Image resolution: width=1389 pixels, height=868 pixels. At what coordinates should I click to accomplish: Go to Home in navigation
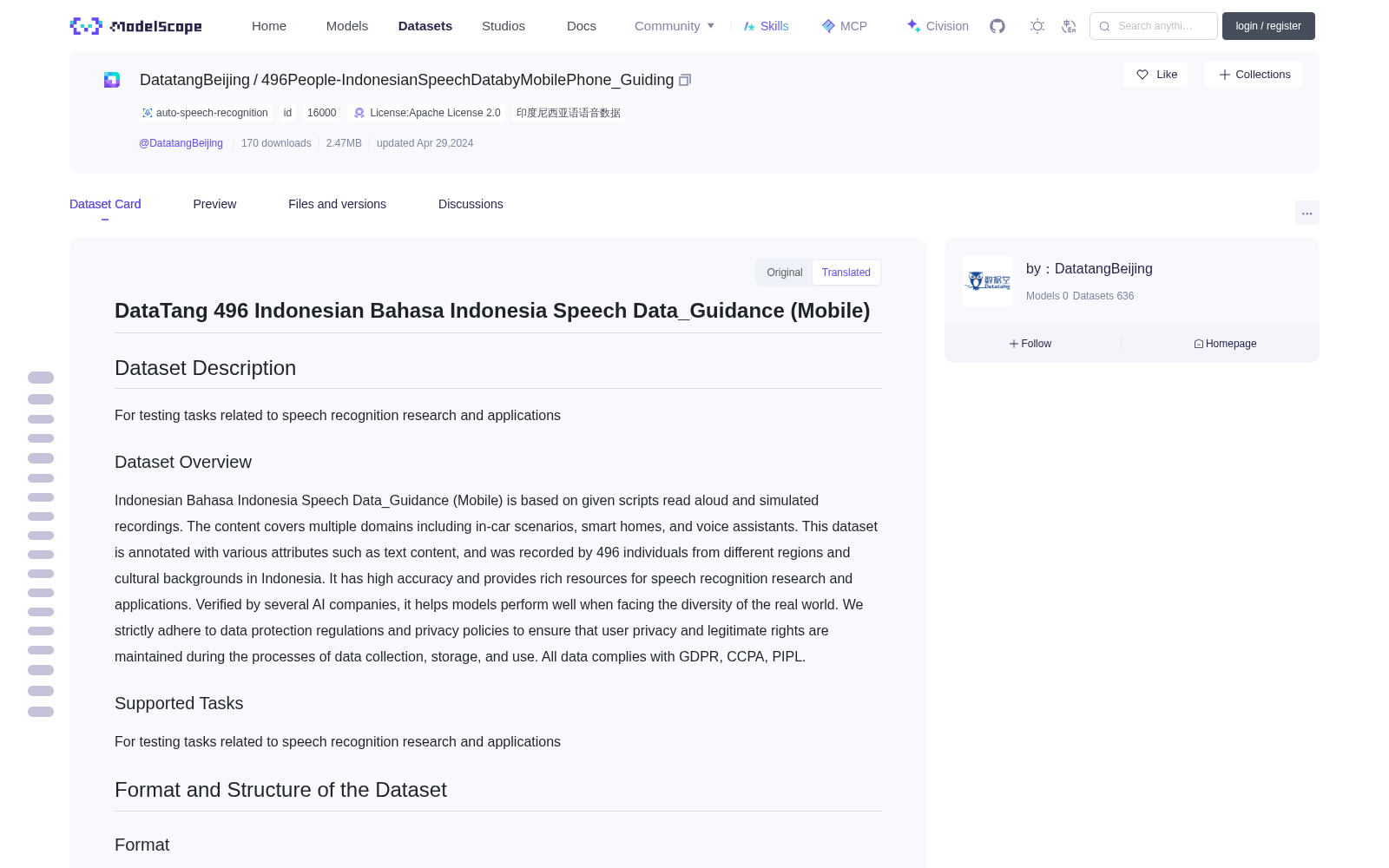(269, 26)
